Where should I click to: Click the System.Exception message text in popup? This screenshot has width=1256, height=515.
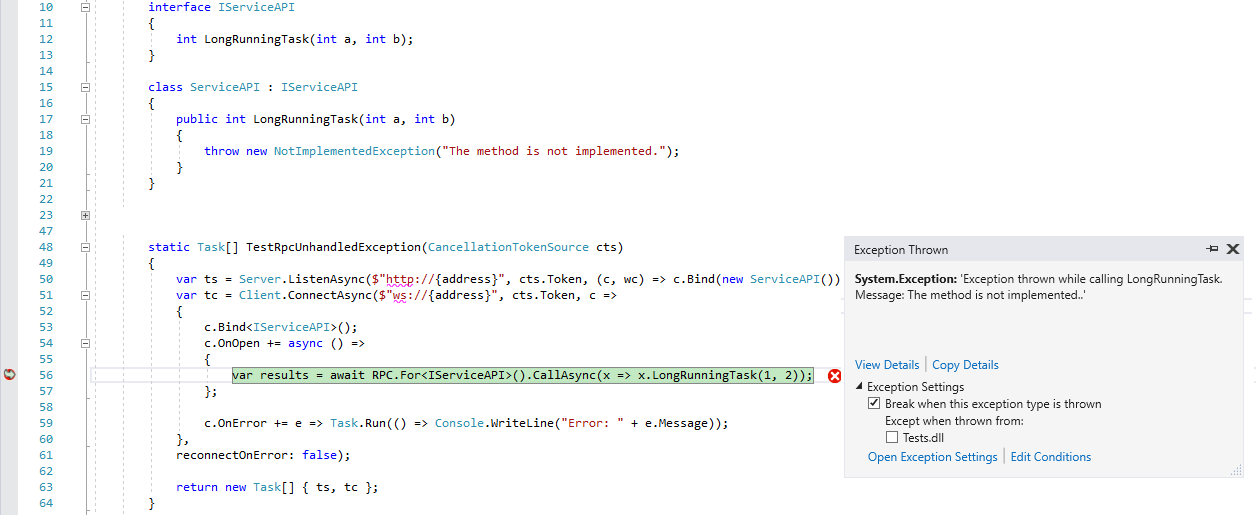point(1039,288)
